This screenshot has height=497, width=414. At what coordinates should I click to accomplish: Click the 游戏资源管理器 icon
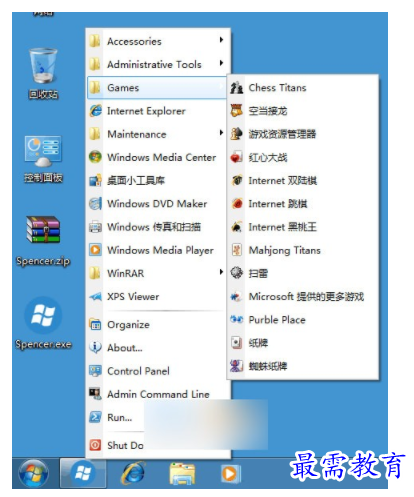(x=237, y=134)
